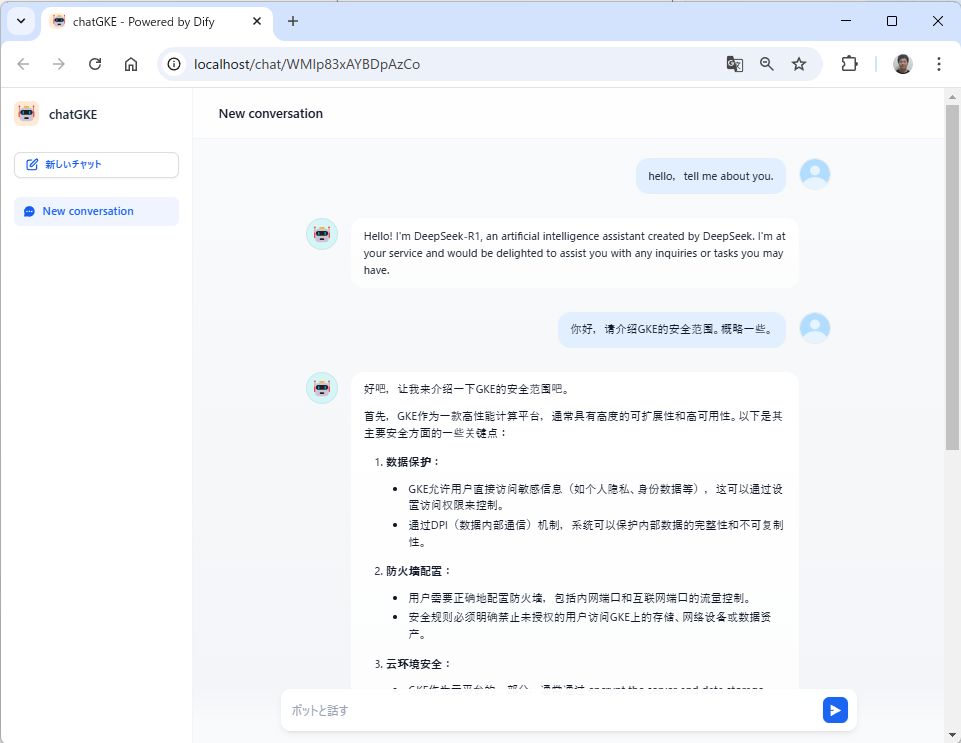Click the 'hello, tell me about you.' message
Screen dimensions: 961x743
[711, 176]
